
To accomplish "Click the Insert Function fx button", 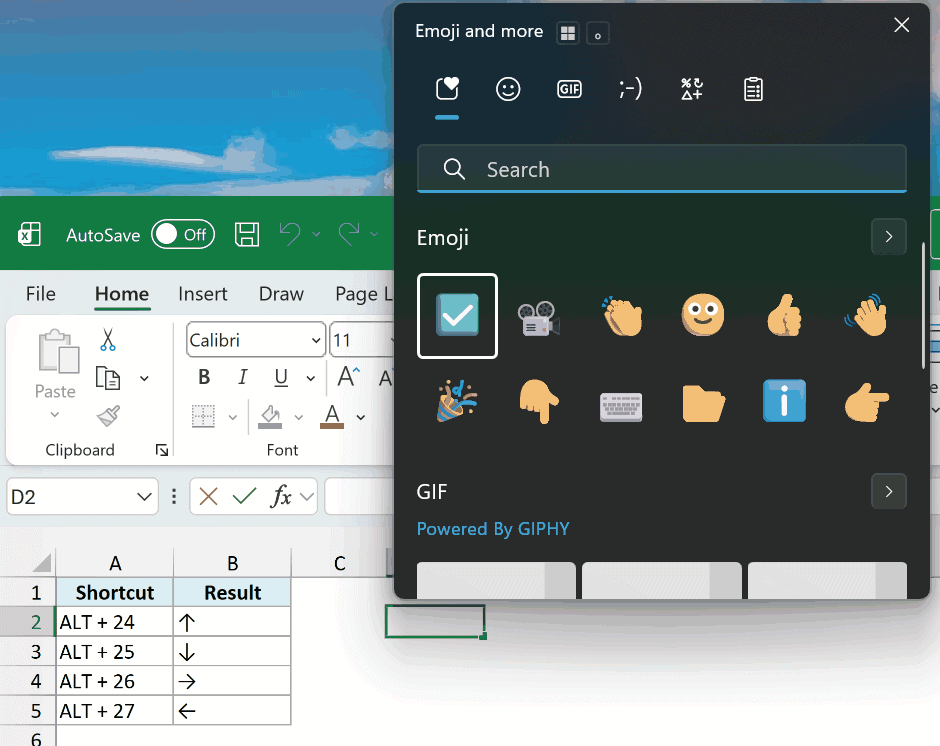I will (281, 497).
